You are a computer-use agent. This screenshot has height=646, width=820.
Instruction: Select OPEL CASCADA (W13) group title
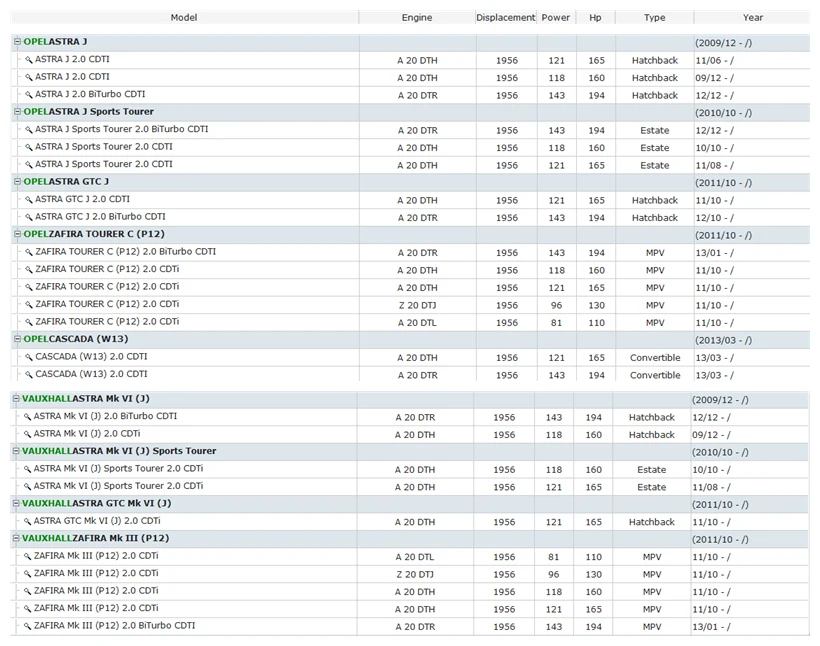tap(76, 339)
